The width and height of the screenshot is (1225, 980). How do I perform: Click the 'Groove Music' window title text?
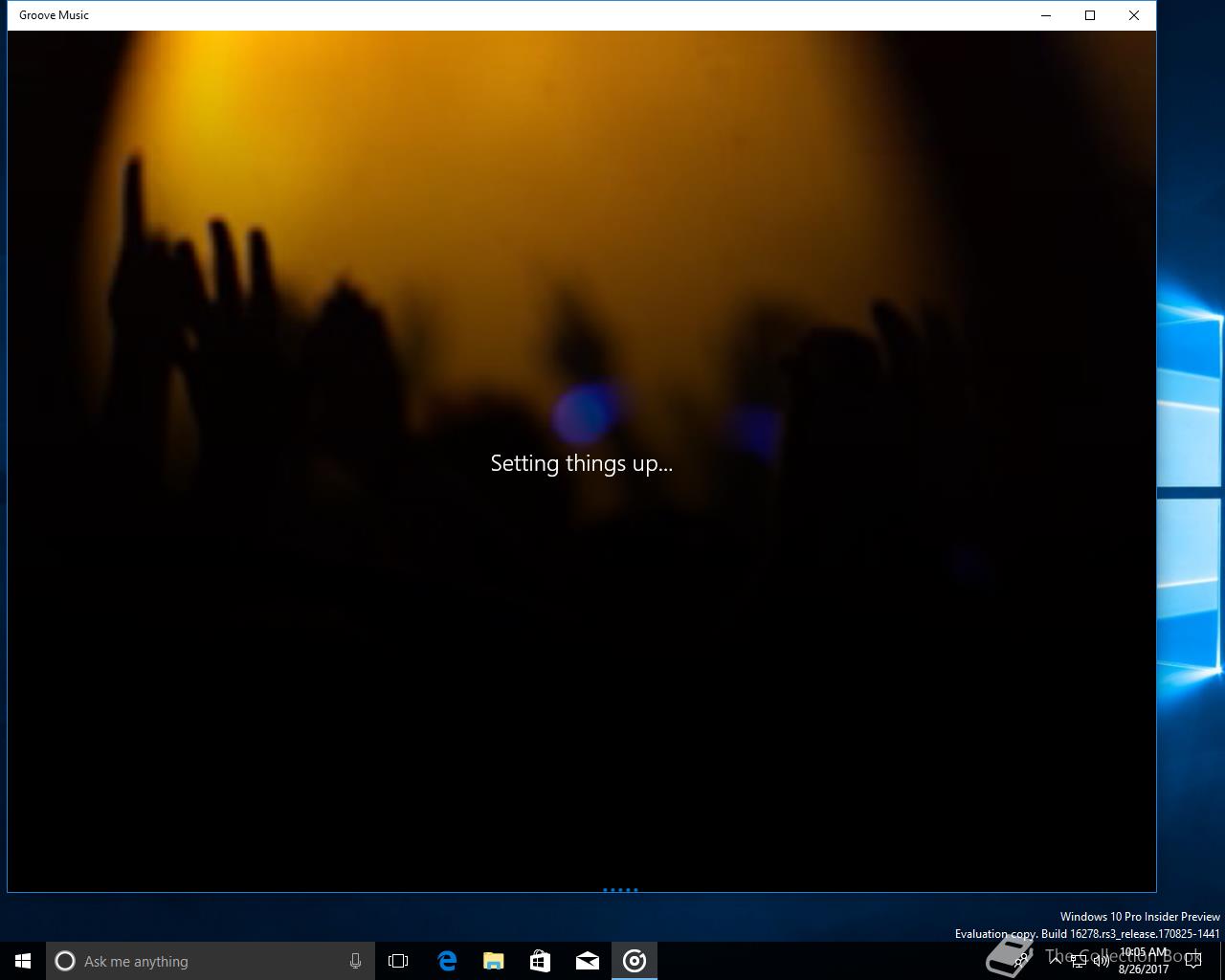tap(54, 15)
